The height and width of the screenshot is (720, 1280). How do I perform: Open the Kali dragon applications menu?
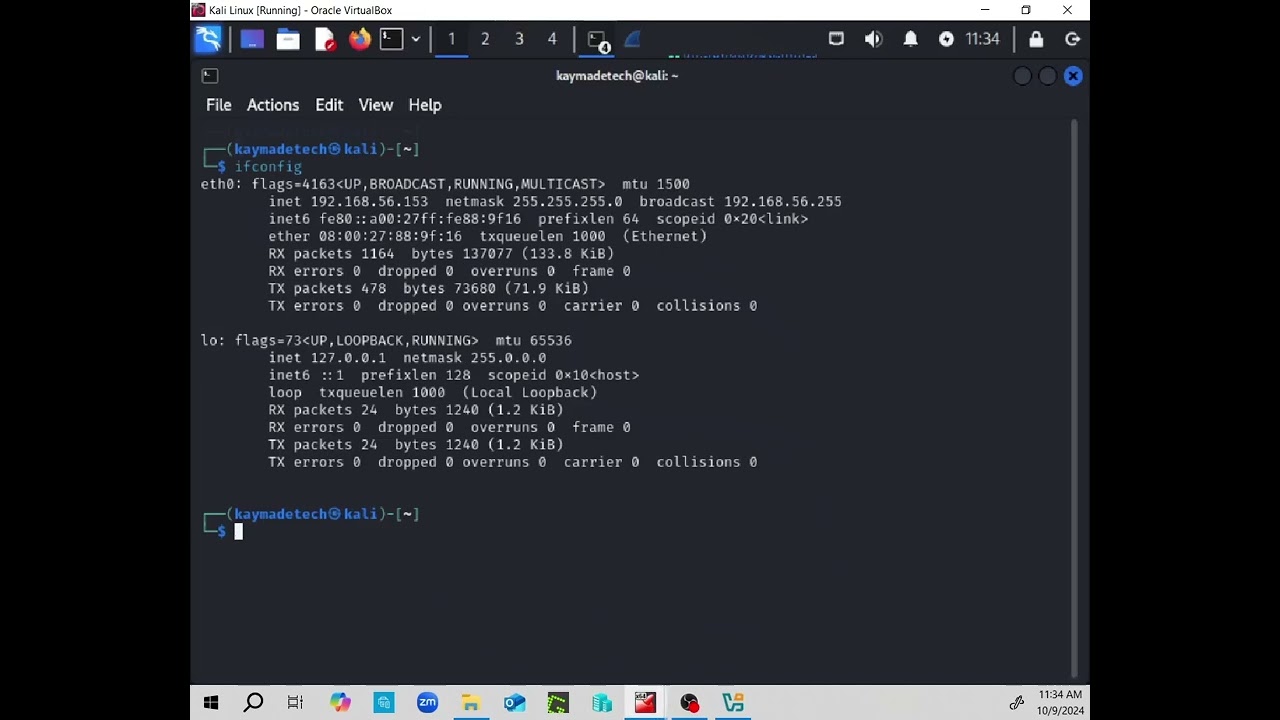(208, 39)
